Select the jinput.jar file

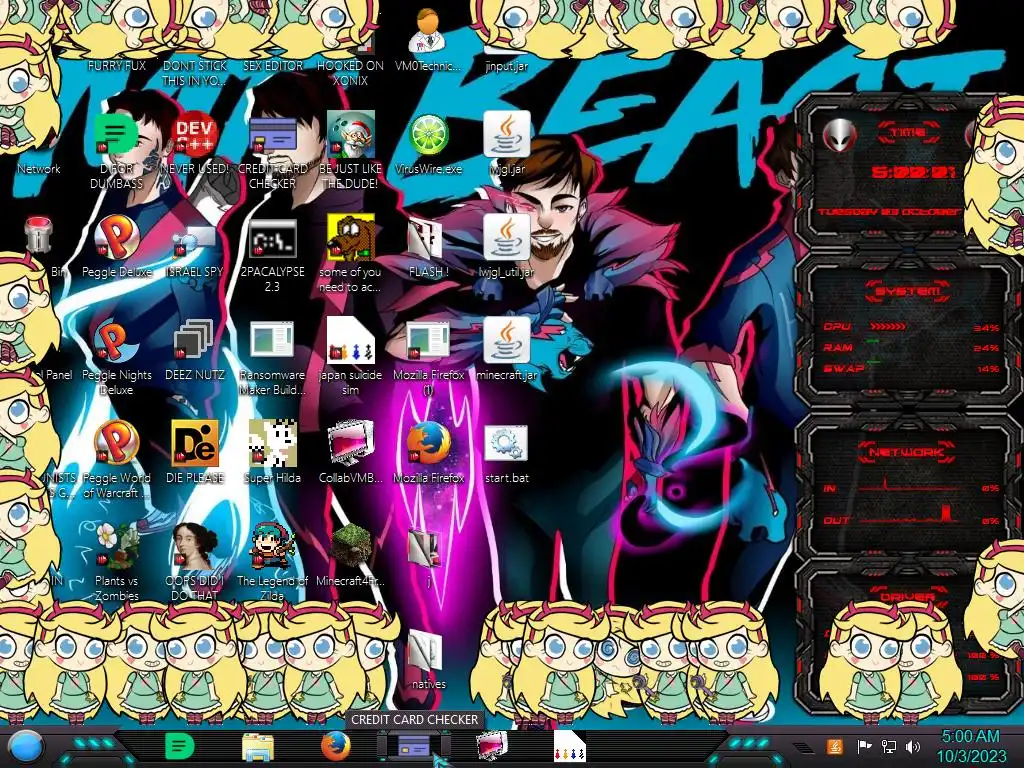pyautogui.click(x=506, y=65)
